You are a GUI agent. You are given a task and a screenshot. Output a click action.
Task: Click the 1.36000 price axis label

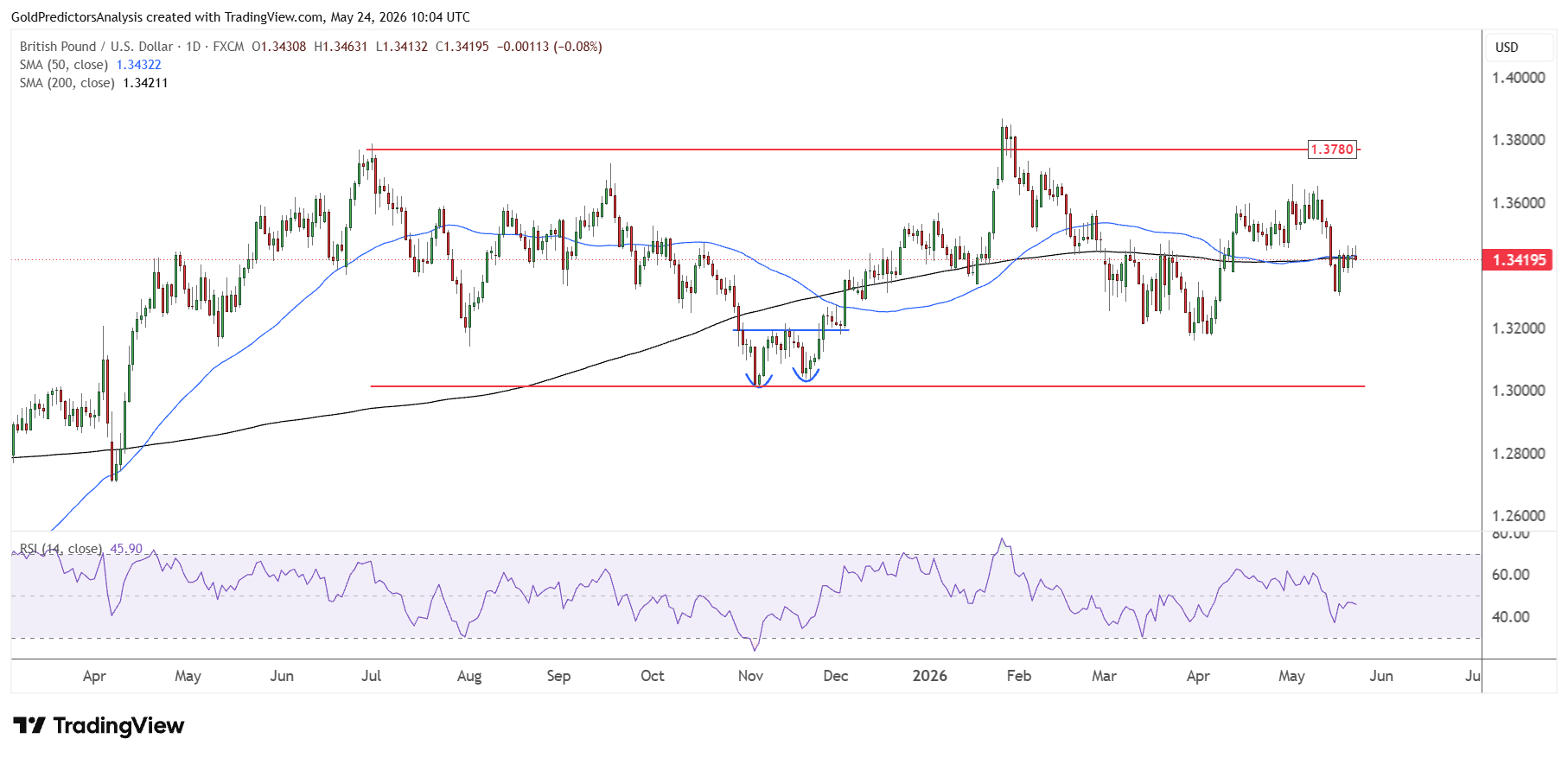pyautogui.click(x=1519, y=203)
